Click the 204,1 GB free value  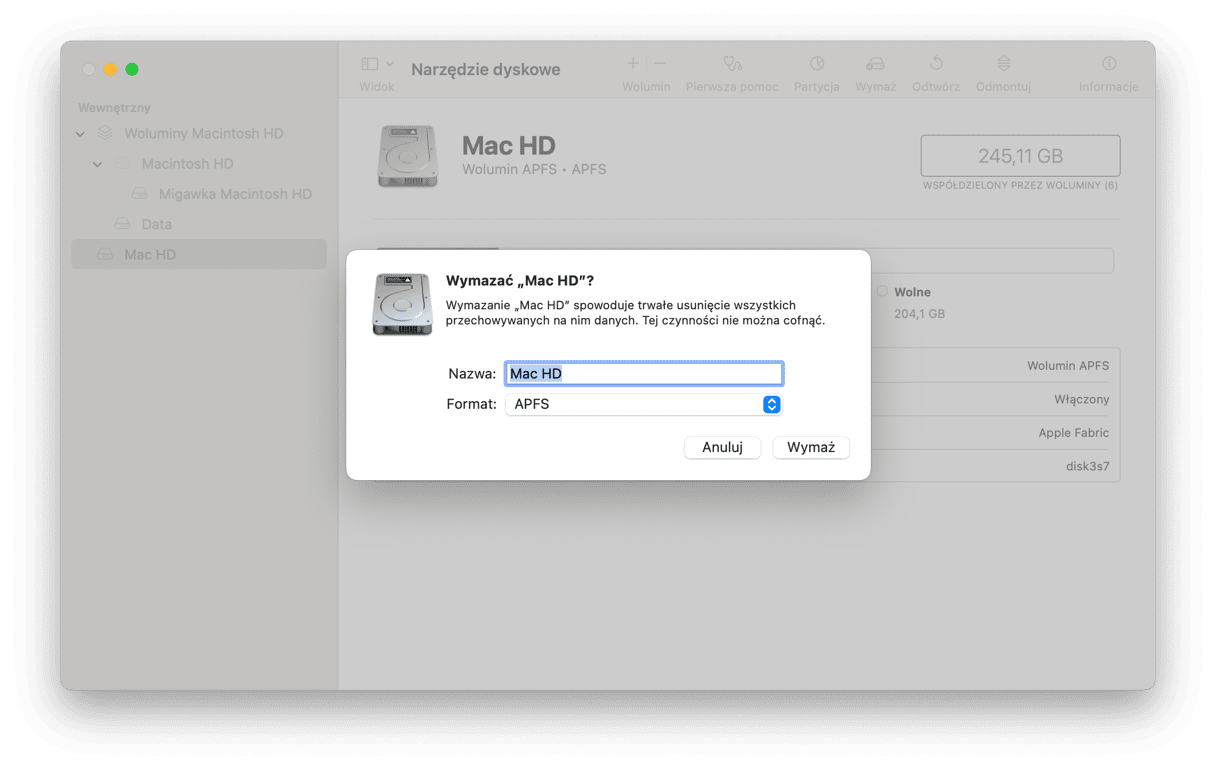[919, 314]
